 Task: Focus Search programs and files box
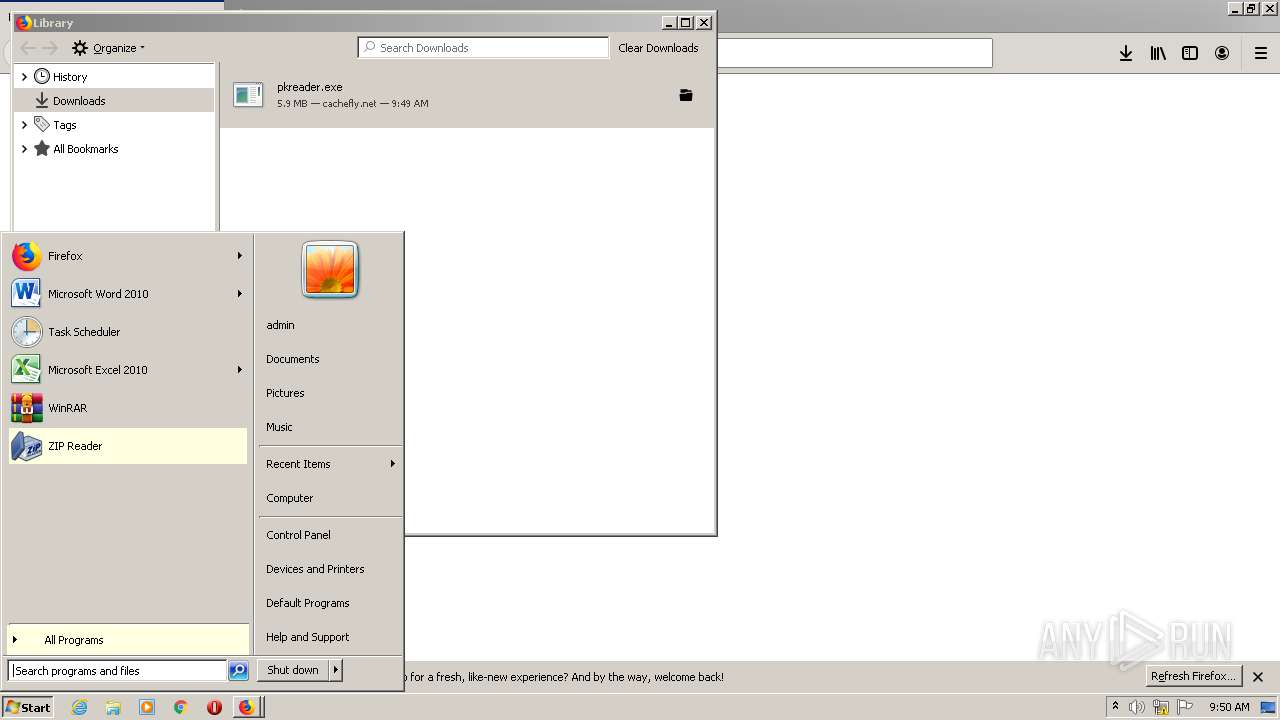click(117, 671)
